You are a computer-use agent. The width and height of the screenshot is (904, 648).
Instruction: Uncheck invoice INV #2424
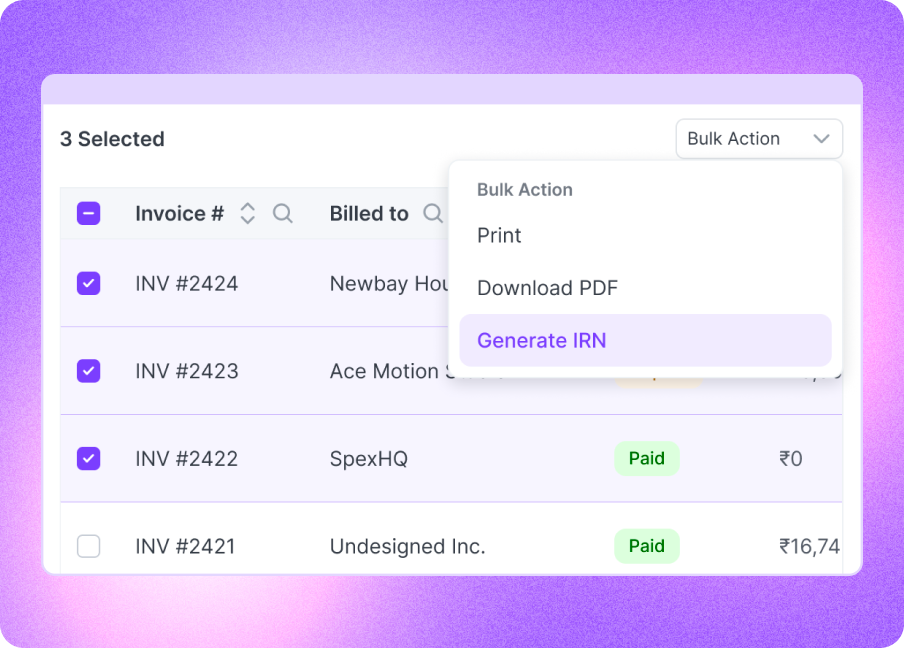88,283
